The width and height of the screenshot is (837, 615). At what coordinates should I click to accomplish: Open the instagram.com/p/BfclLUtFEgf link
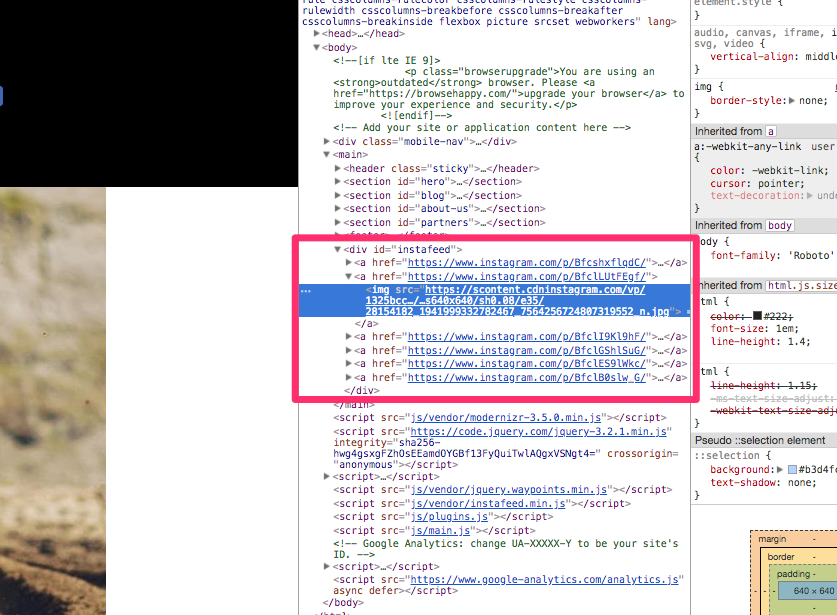[x=527, y=277]
